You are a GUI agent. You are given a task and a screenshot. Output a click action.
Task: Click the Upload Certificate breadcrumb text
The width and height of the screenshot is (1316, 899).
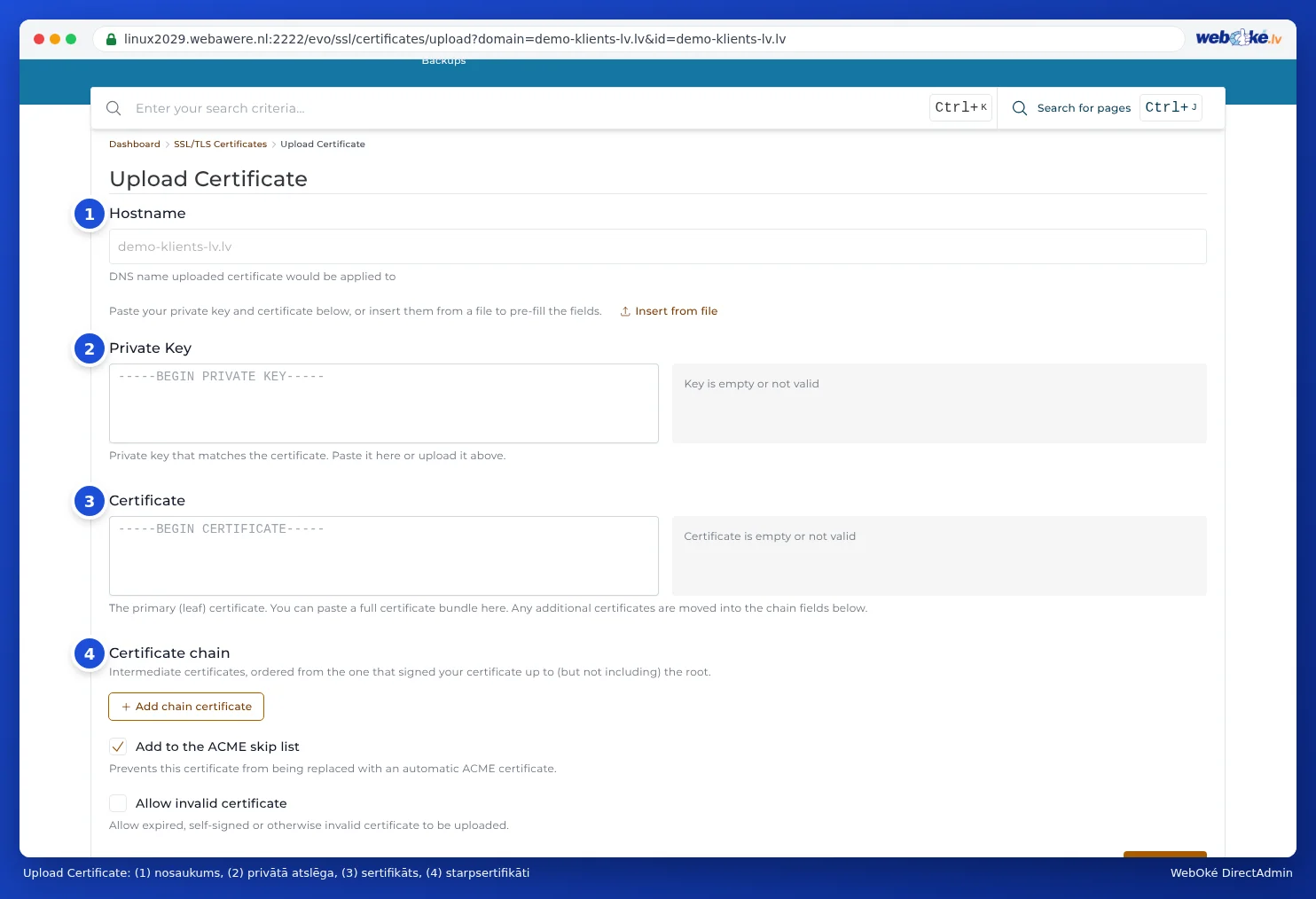click(323, 145)
